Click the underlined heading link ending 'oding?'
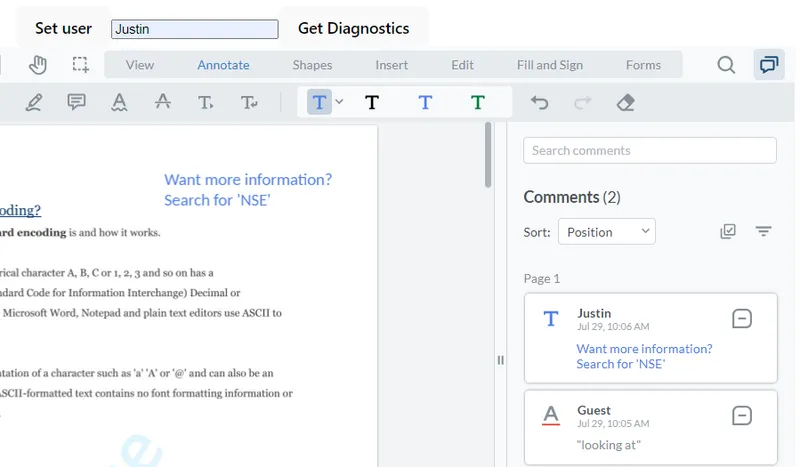Image resolution: width=800 pixels, height=467 pixels. tap(20, 210)
